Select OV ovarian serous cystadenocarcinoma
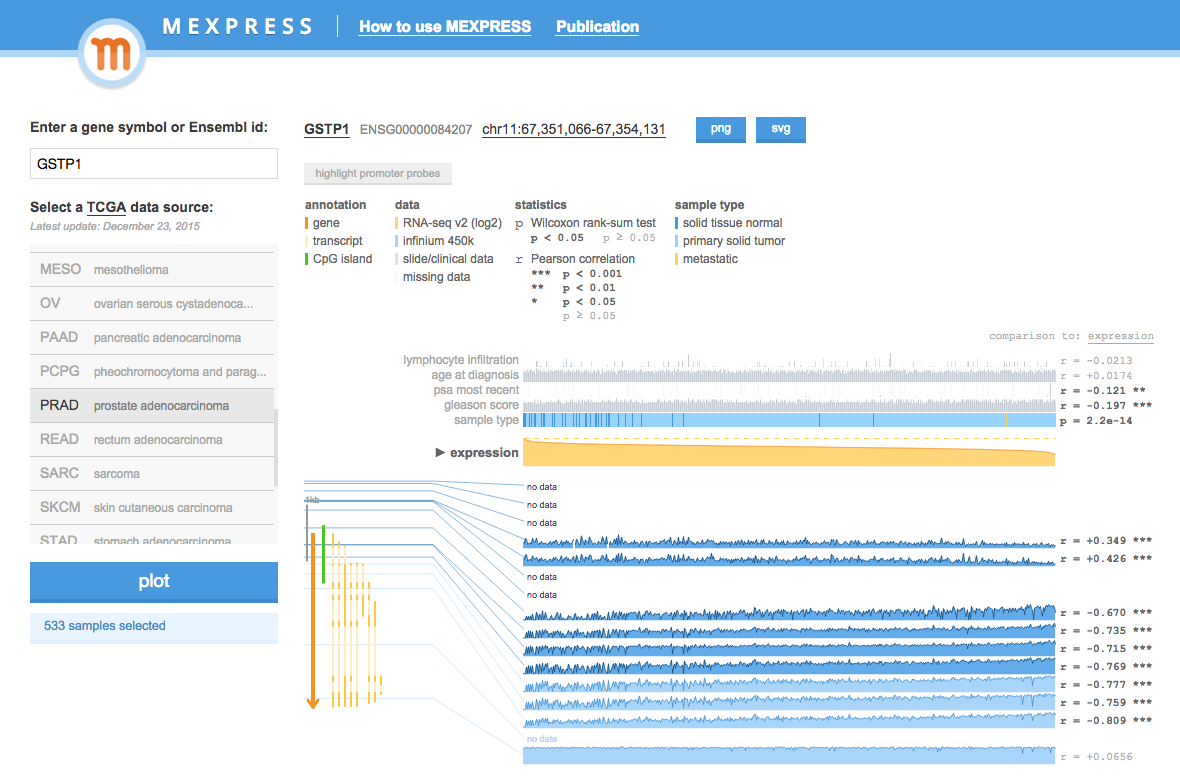The width and height of the screenshot is (1180, 780). point(152,303)
